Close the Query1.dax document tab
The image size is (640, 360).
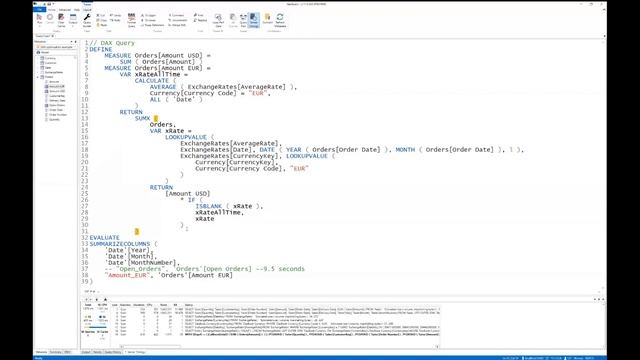53,36
